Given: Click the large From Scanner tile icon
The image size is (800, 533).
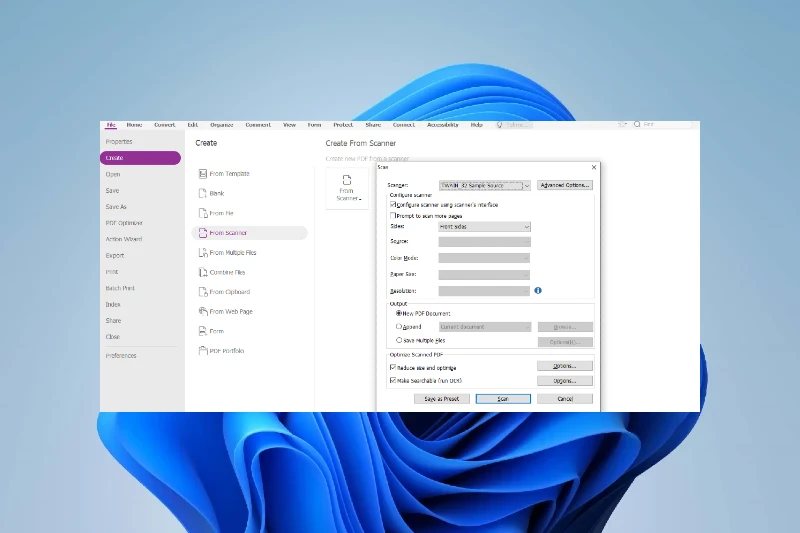Looking at the screenshot, I should pos(347,180).
